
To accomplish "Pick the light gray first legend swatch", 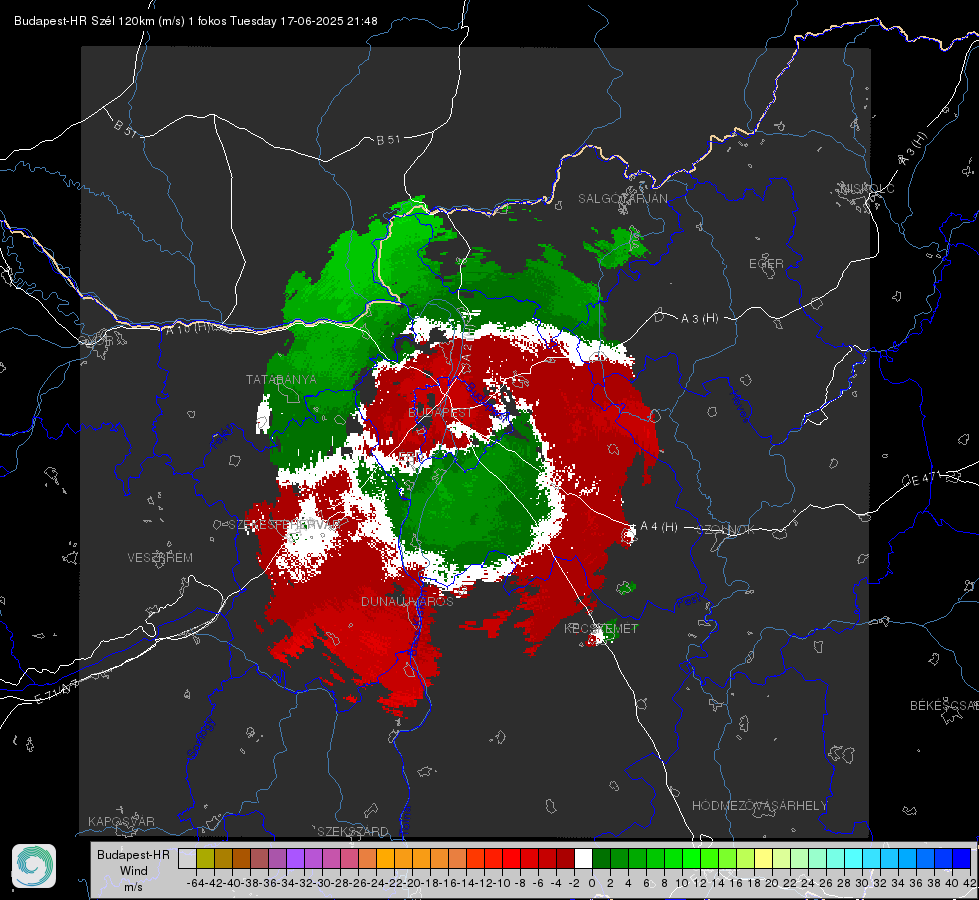I will [x=187, y=858].
